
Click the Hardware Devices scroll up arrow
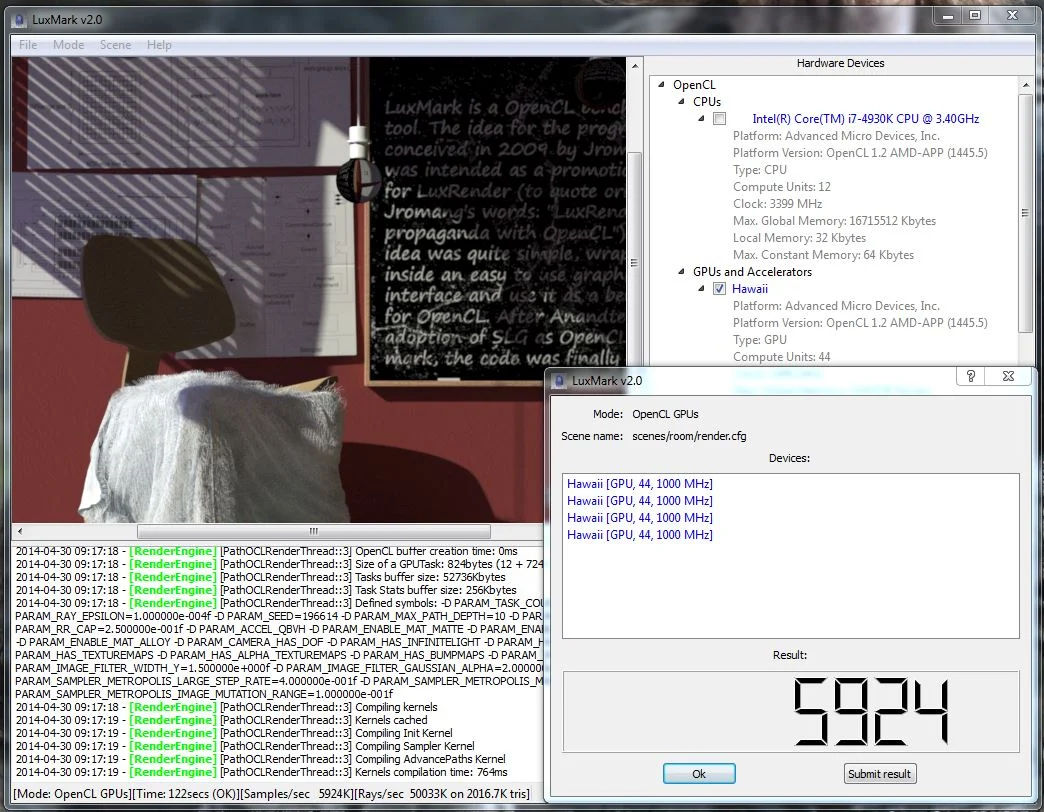1025,85
